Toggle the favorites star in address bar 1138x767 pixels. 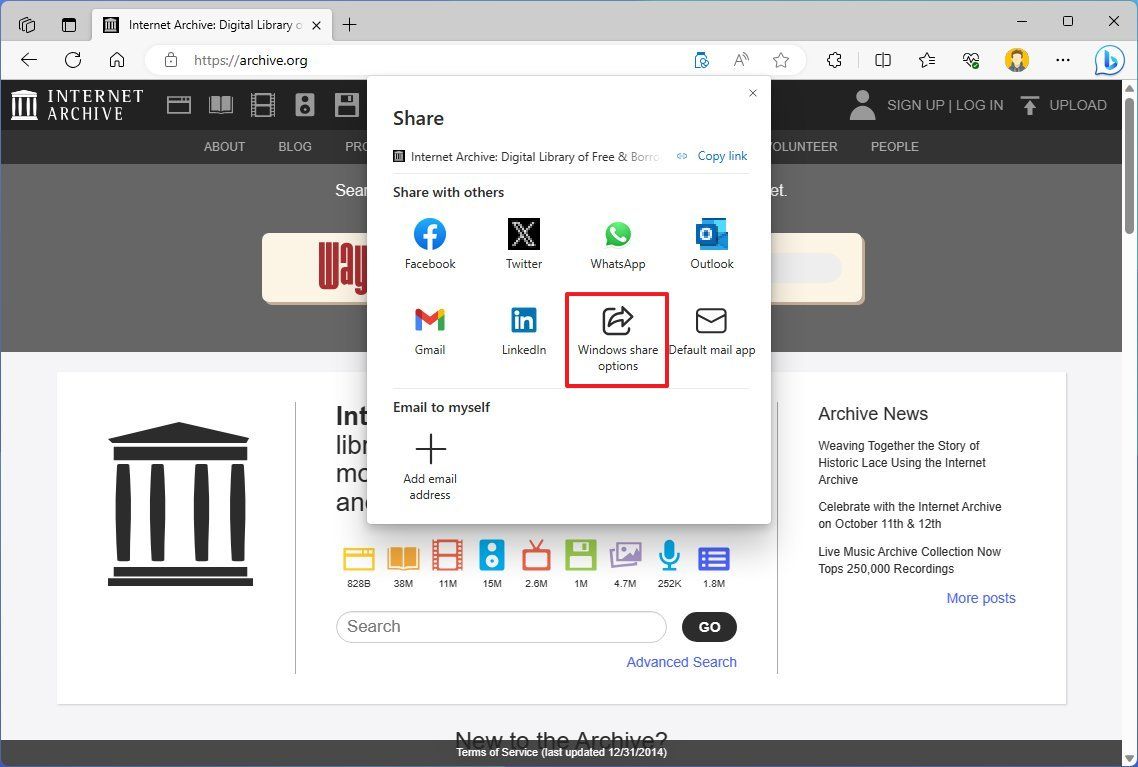point(781,60)
